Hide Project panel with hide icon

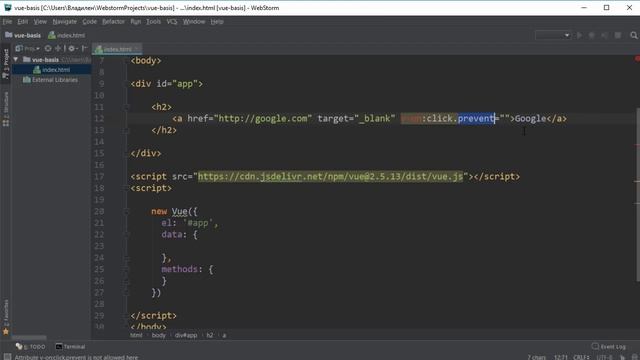tap(84, 49)
